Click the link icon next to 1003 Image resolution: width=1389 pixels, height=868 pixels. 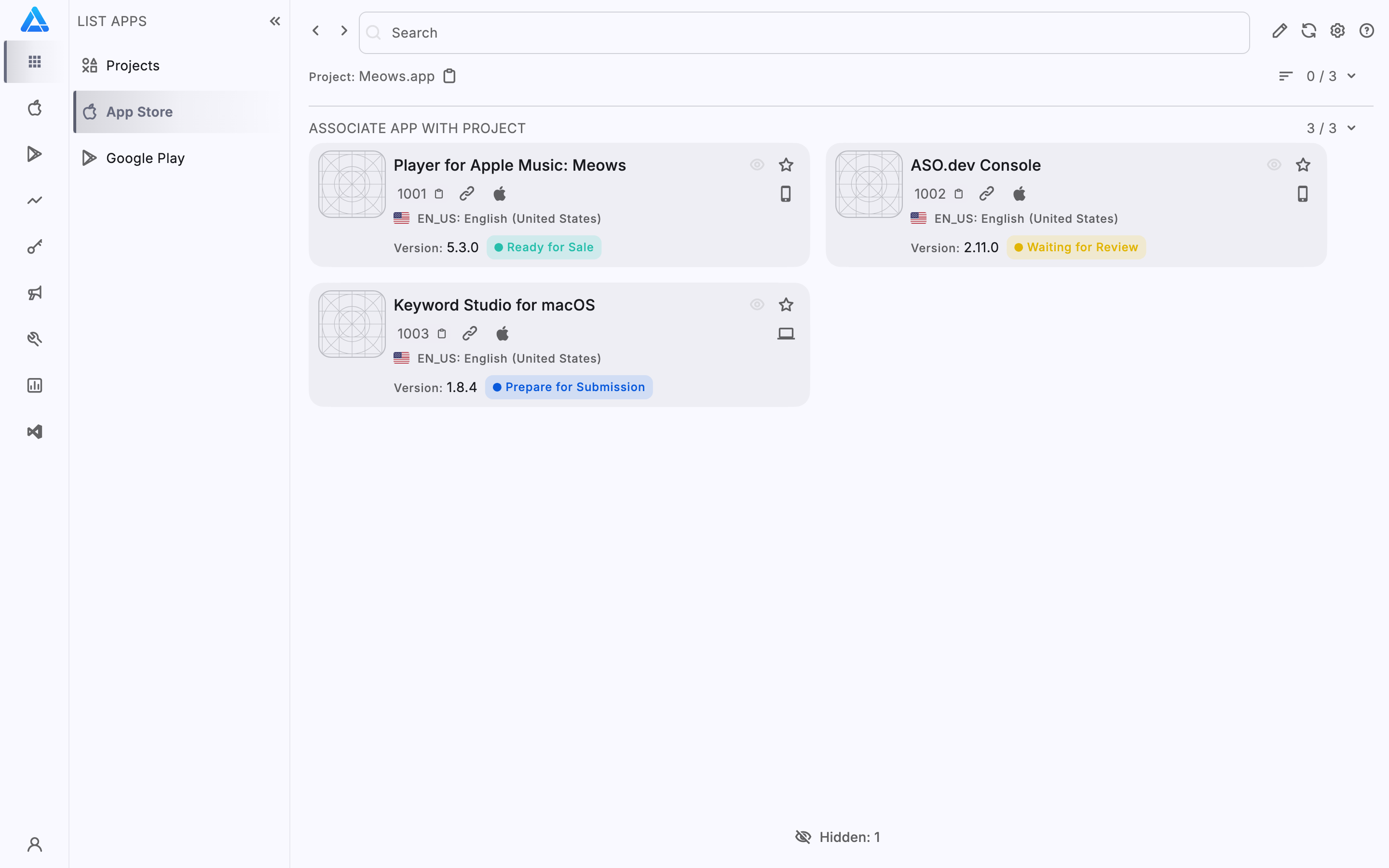point(469,334)
